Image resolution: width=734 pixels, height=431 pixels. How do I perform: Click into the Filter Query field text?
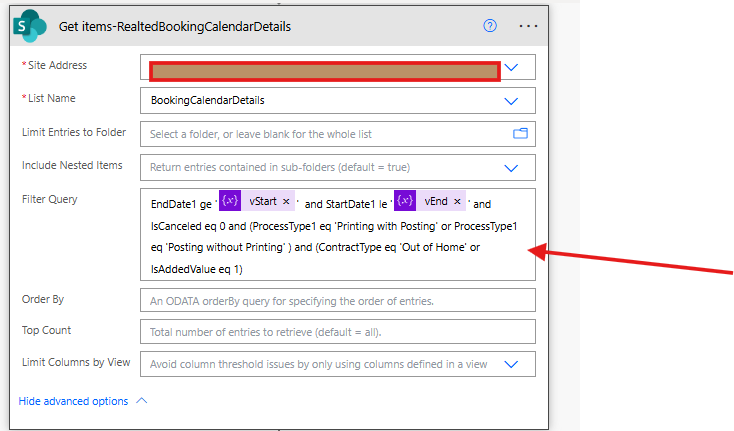338,234
